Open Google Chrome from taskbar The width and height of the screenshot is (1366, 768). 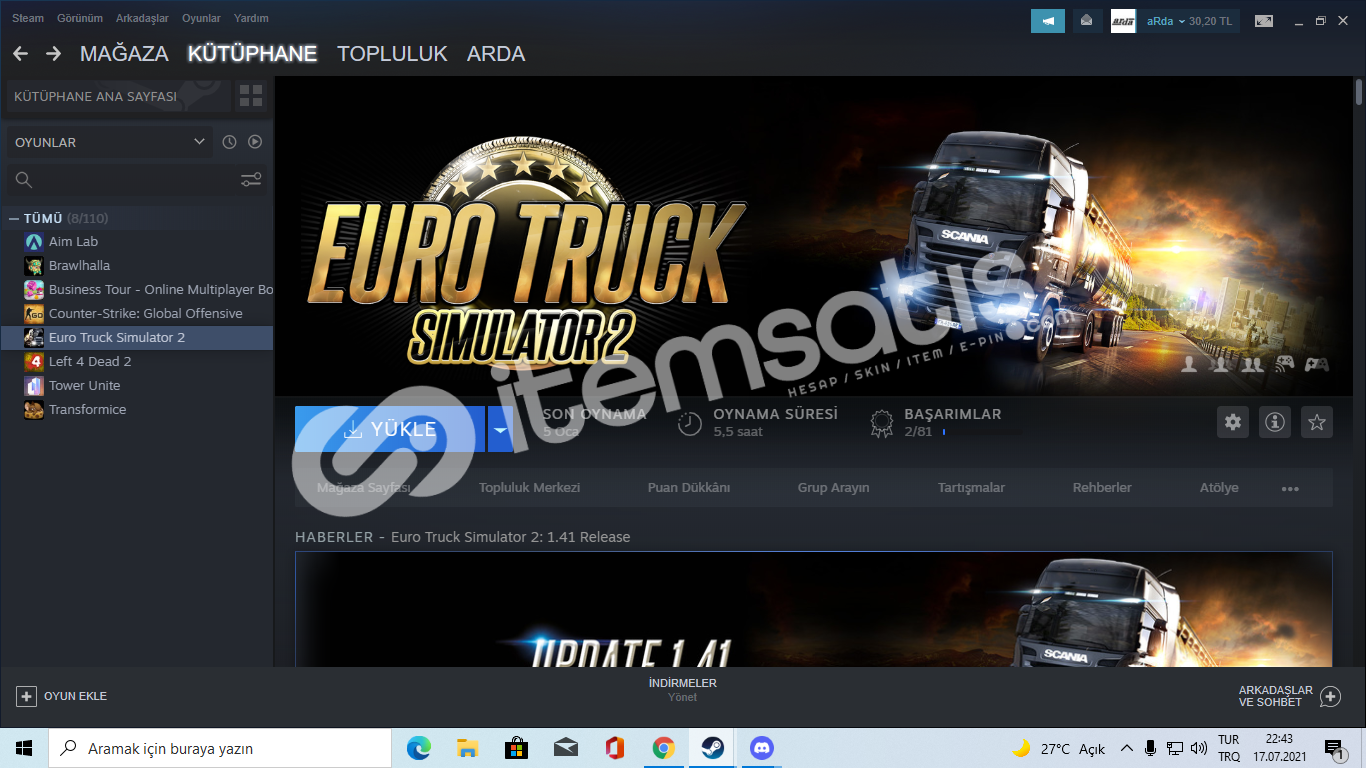663,748
